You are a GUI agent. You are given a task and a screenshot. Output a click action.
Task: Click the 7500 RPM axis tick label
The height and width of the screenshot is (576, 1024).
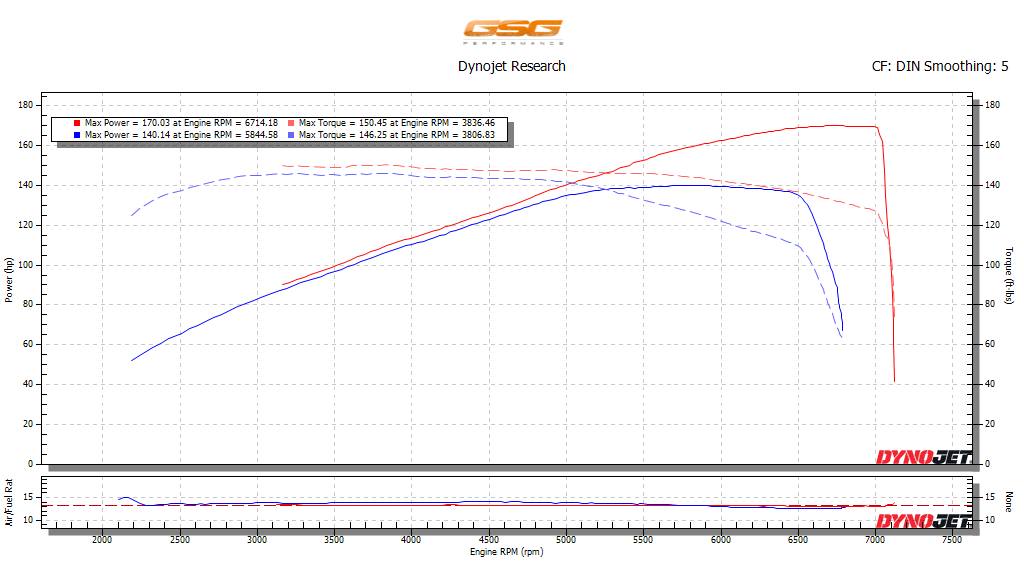(952, 540)
